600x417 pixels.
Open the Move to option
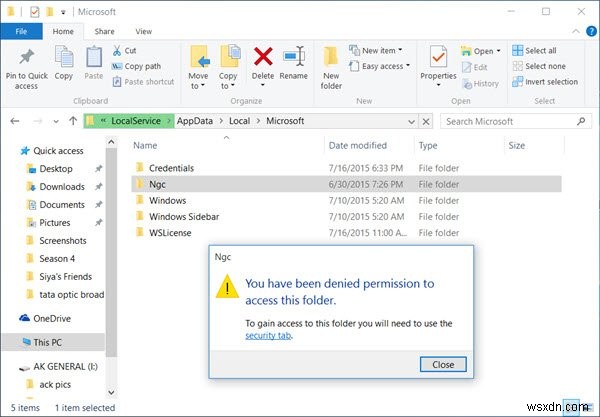coord(198,68)
